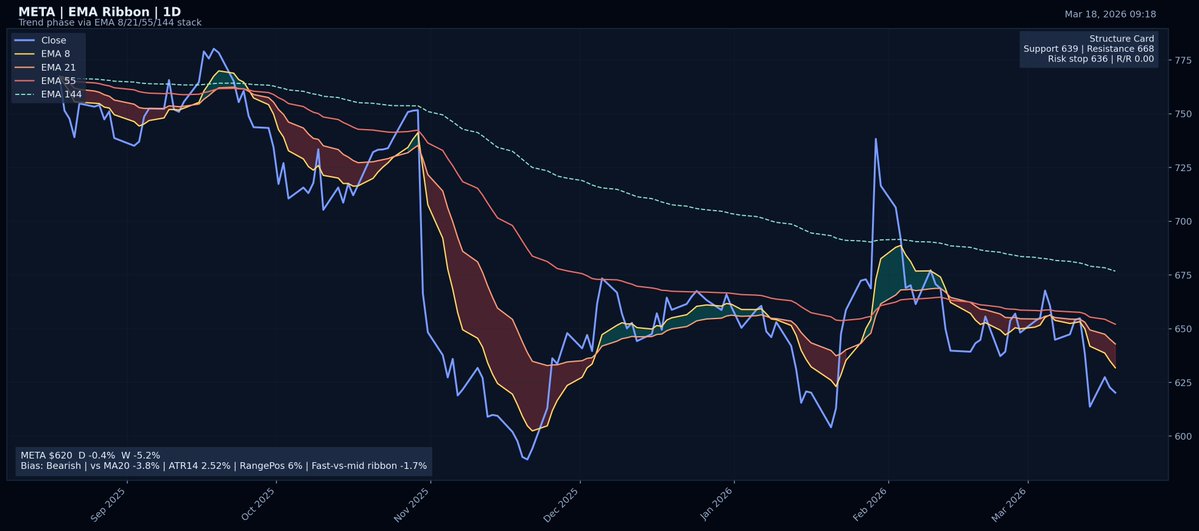The width and height of the screenshot is (1199, 531).
Task: Click the Sep 2025 date axis label
Action: [109, 505]
